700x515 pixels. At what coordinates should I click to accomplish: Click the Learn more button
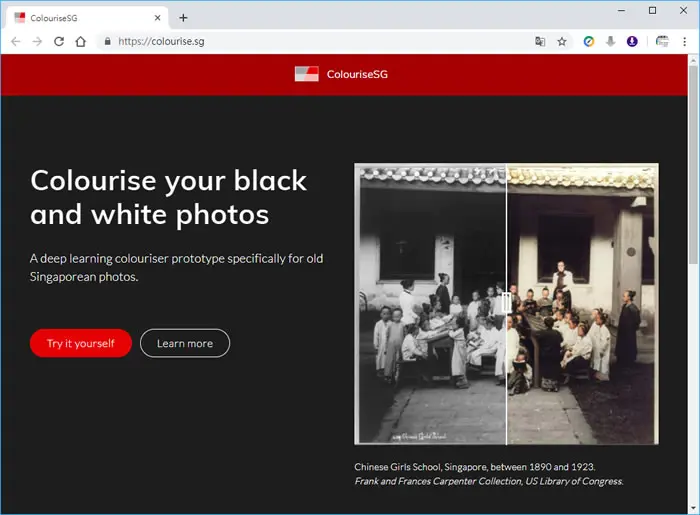click(185, 343)
